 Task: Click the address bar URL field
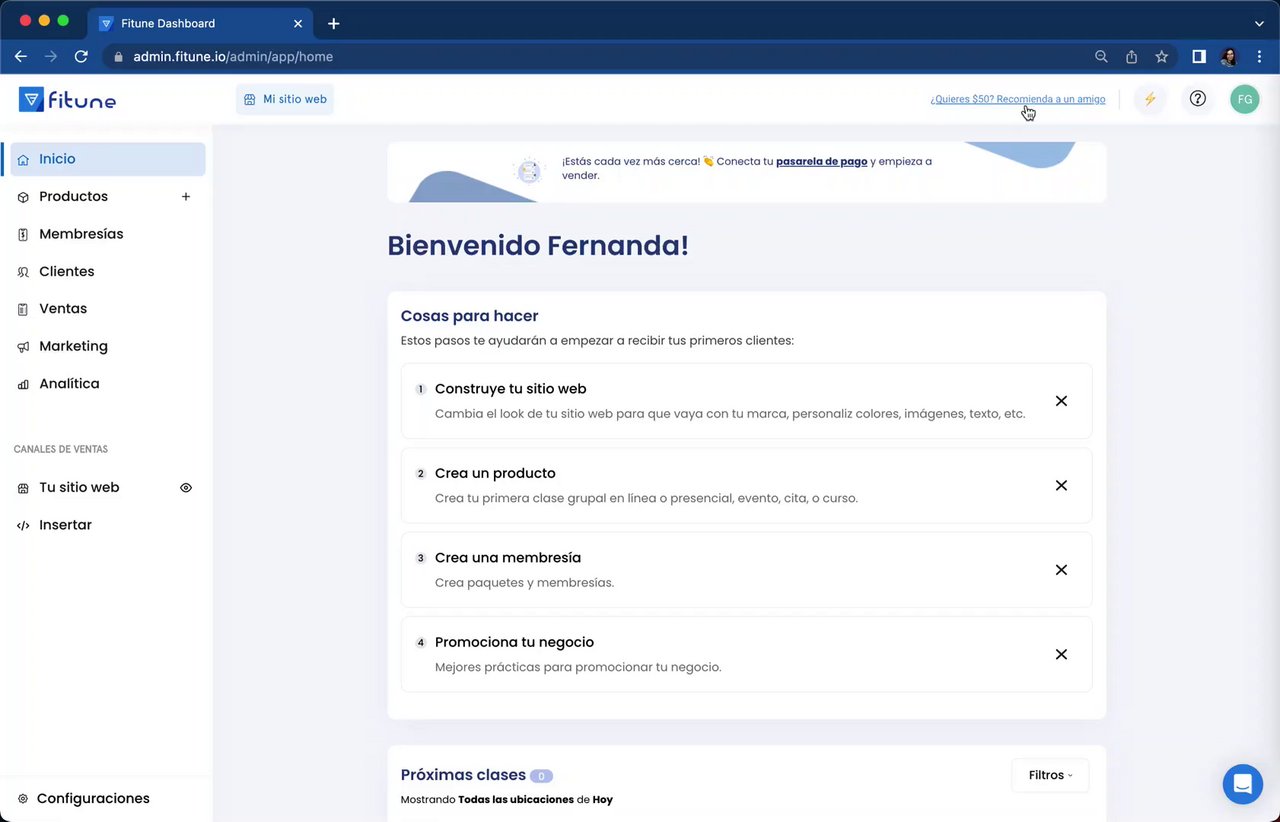coord(600,57)
